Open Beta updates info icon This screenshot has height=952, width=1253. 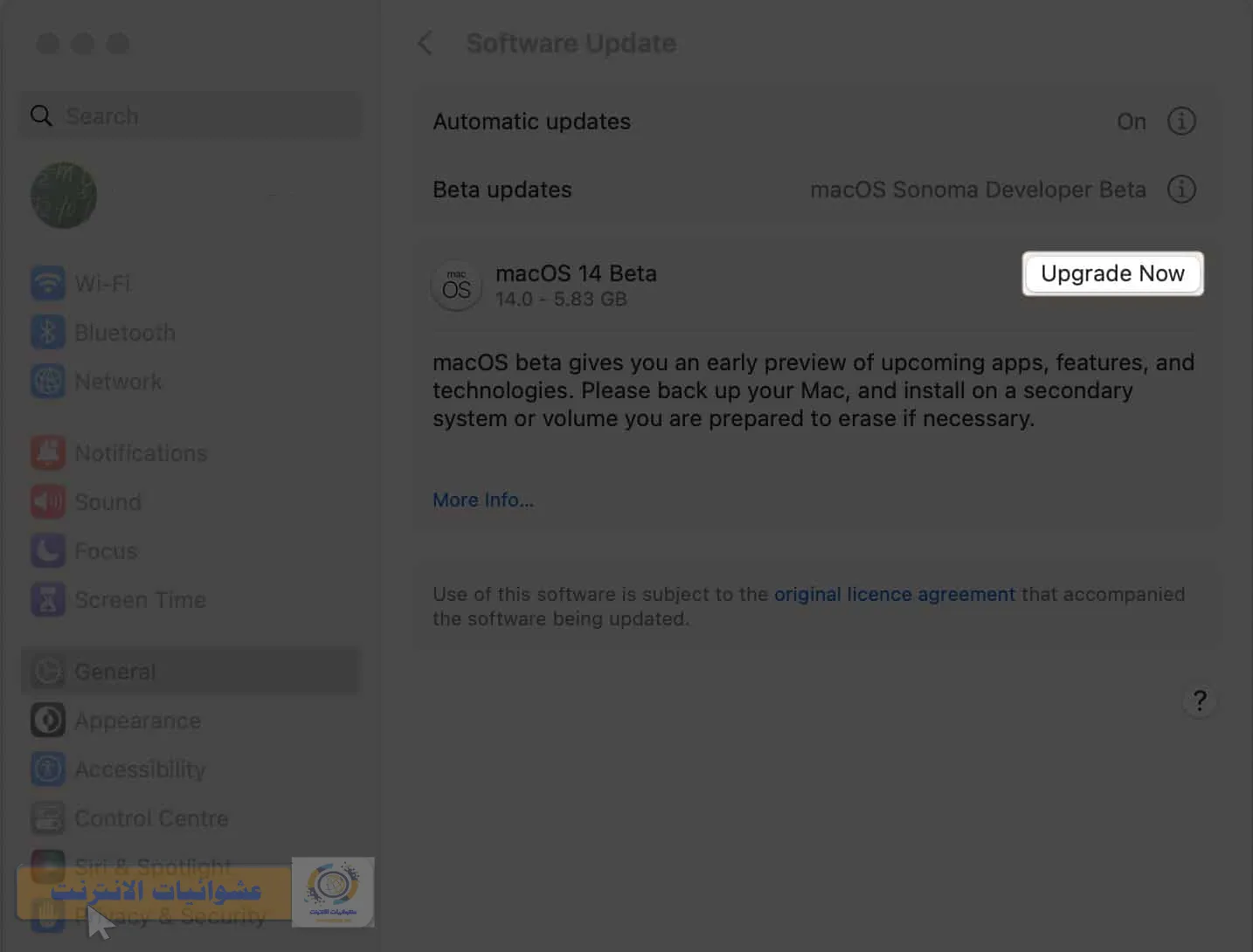(x=1181, y=190)
